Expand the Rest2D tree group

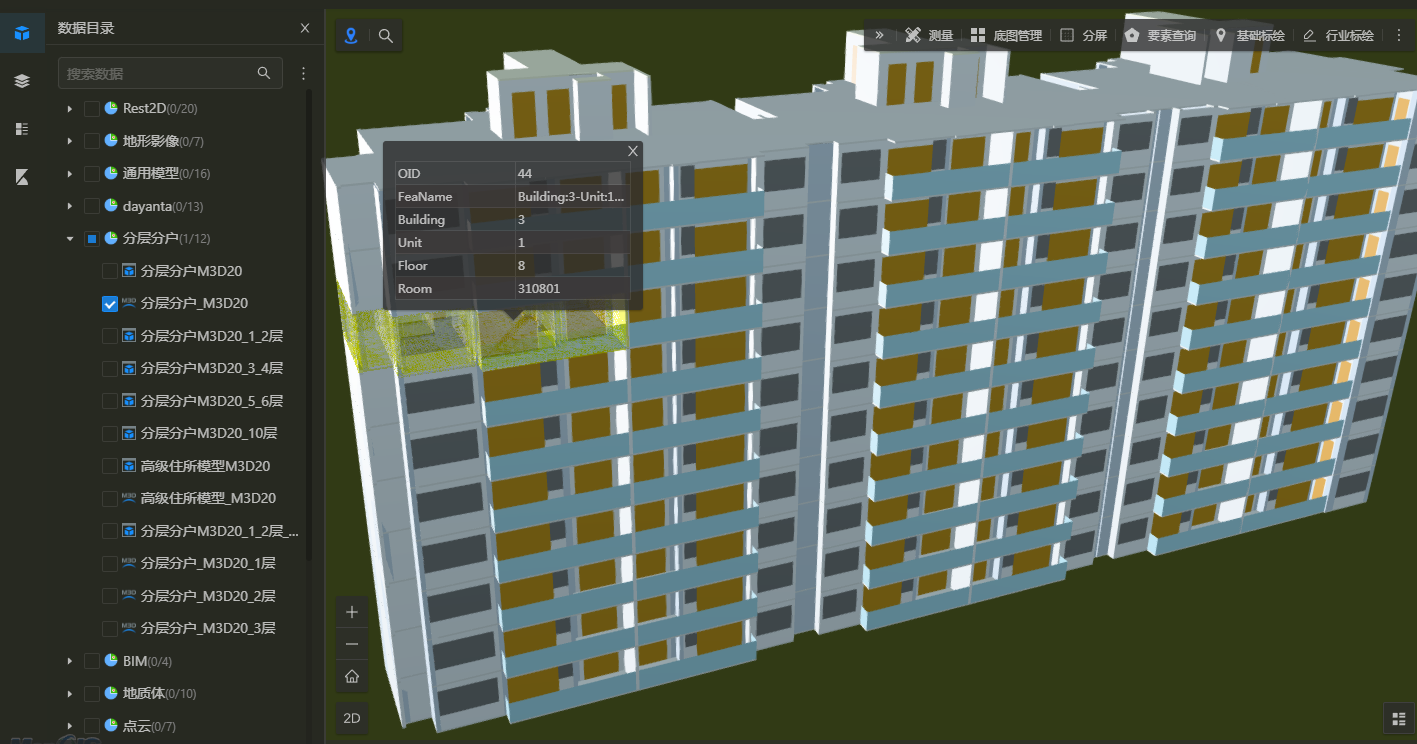coord(69,108)
